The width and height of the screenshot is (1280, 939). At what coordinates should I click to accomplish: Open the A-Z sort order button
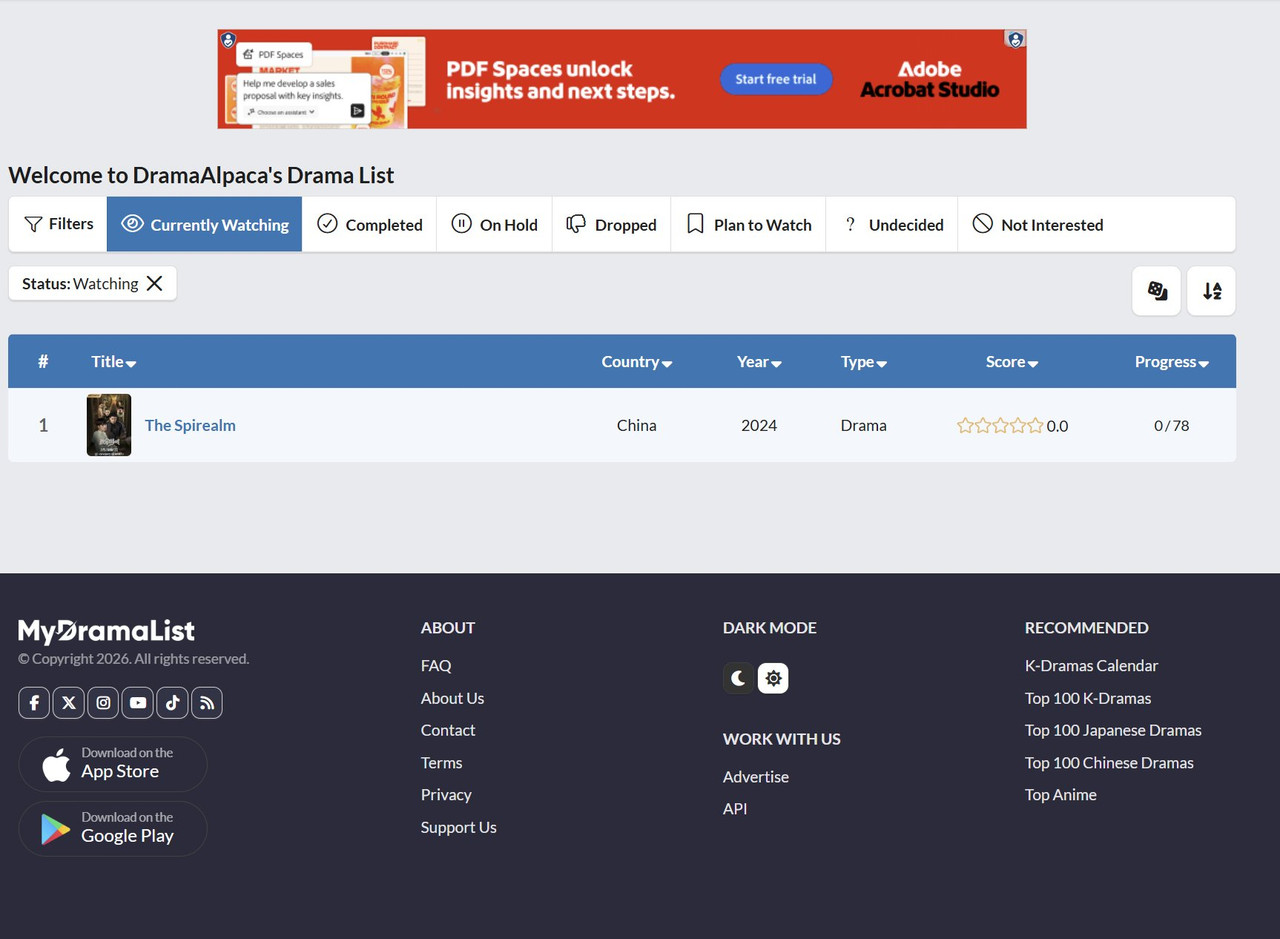click(x=1211, y=291)
